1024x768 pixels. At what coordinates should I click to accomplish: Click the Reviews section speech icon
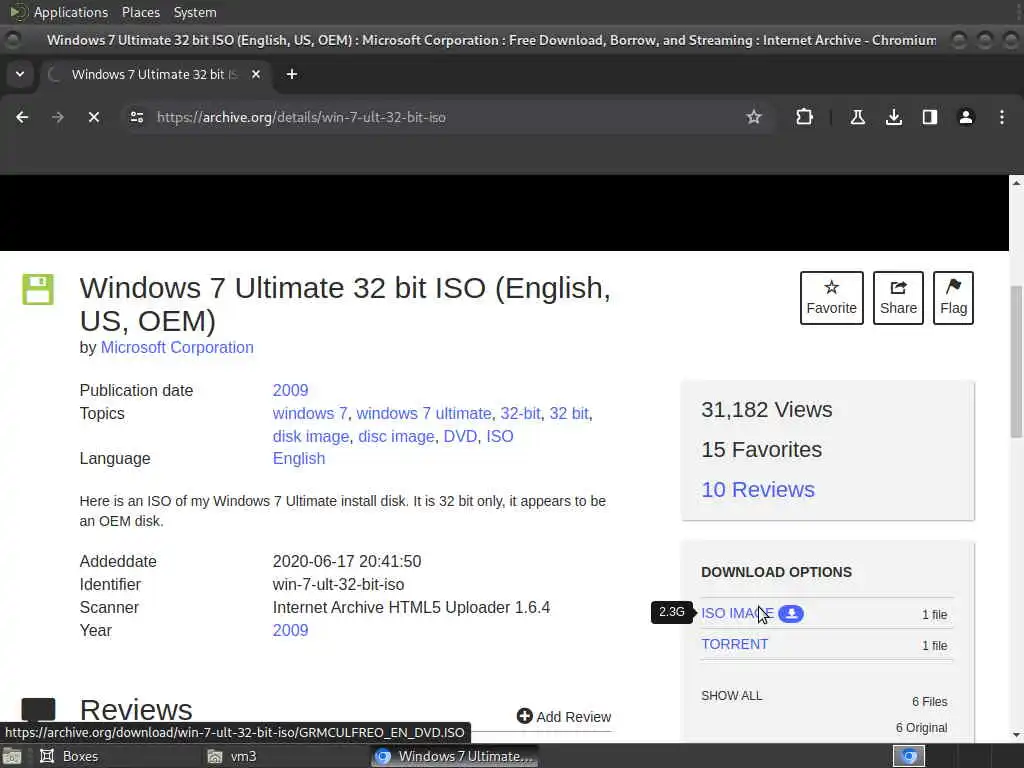coord(39,710)
